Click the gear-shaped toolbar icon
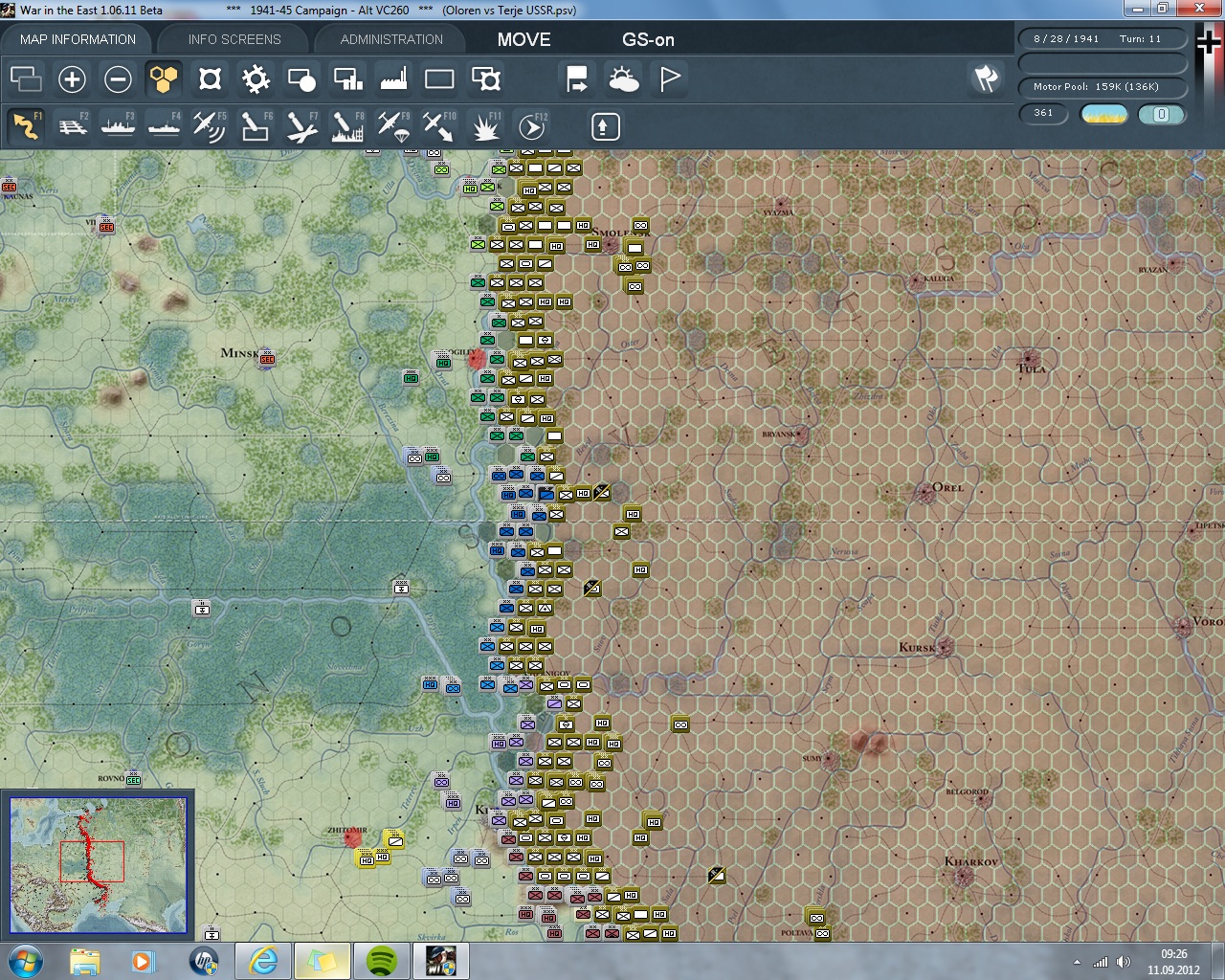Image resolution: width=1225 pixels, height=980 pixels. click(256, 78)
